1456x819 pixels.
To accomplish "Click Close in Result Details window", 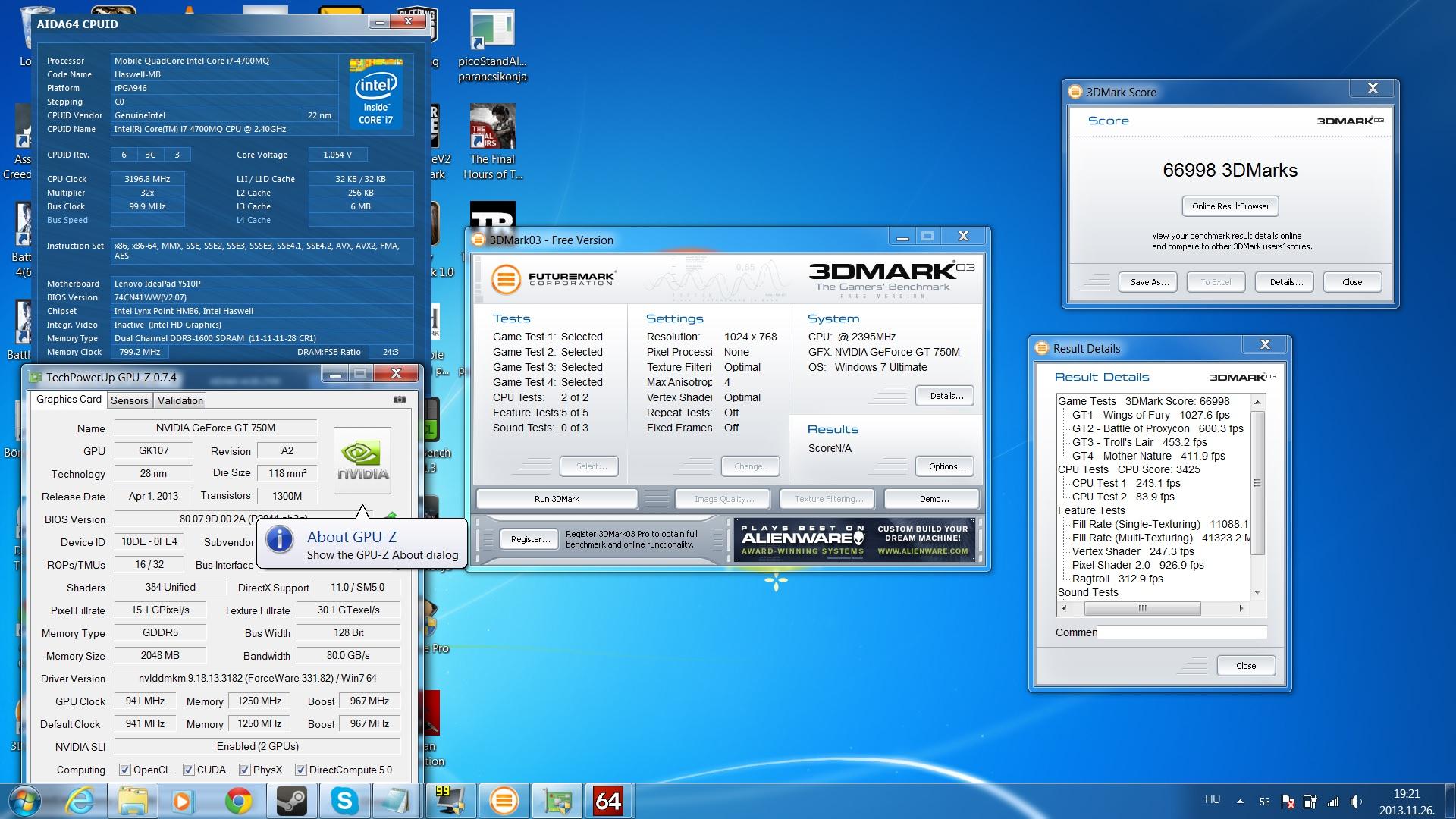I will 1246,666.
